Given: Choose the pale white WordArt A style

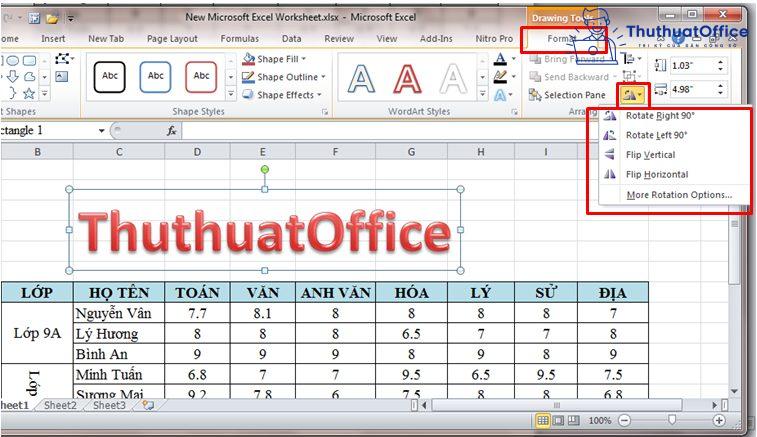Looking at the screenshot, I should pyautogui.click(x=453, y=79).
